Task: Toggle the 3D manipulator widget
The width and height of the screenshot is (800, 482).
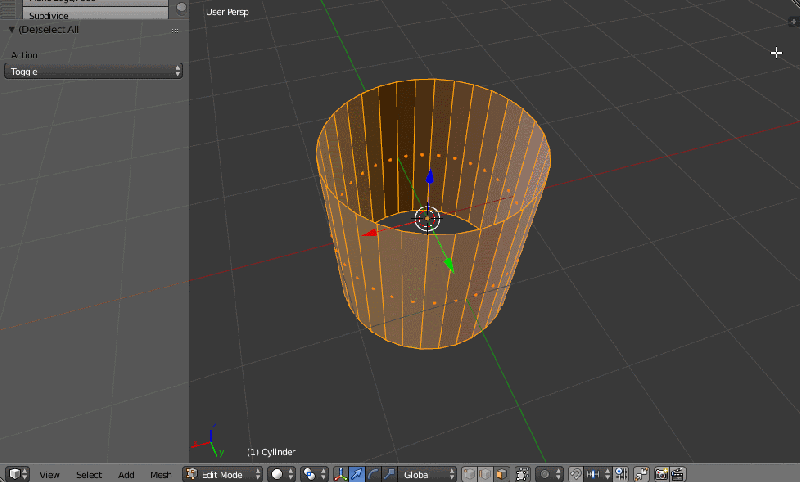Action: pos(341,474)
